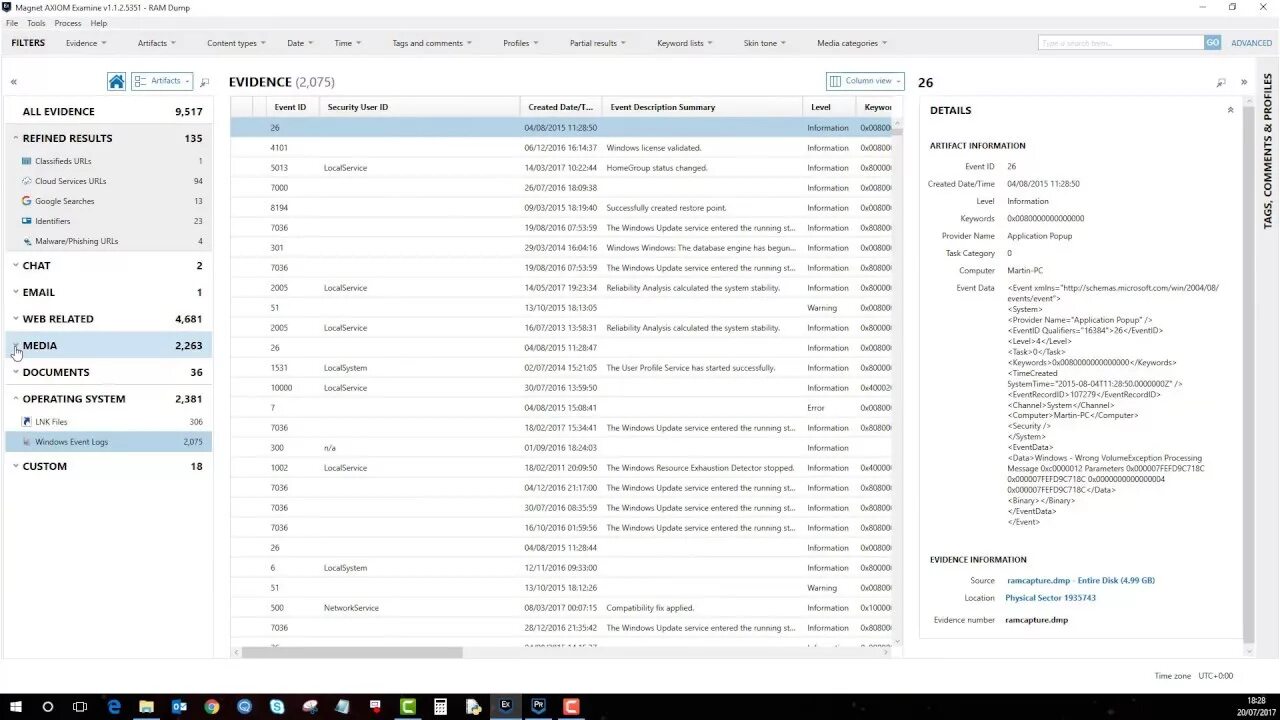Viewport: 1280px width, 720px height.
Task: Click the home icon above the evidence sidebar
Action: click(117, 81)
